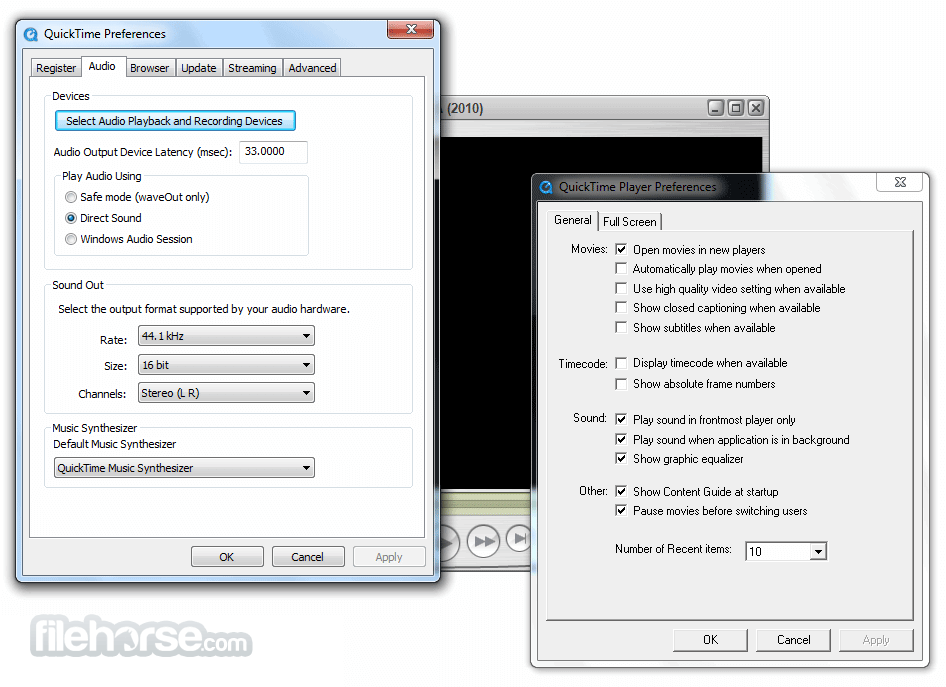946x687 pixels.
Task: Click Select Audio Playback and Recording Devices
Action: [x=175, y=121]
